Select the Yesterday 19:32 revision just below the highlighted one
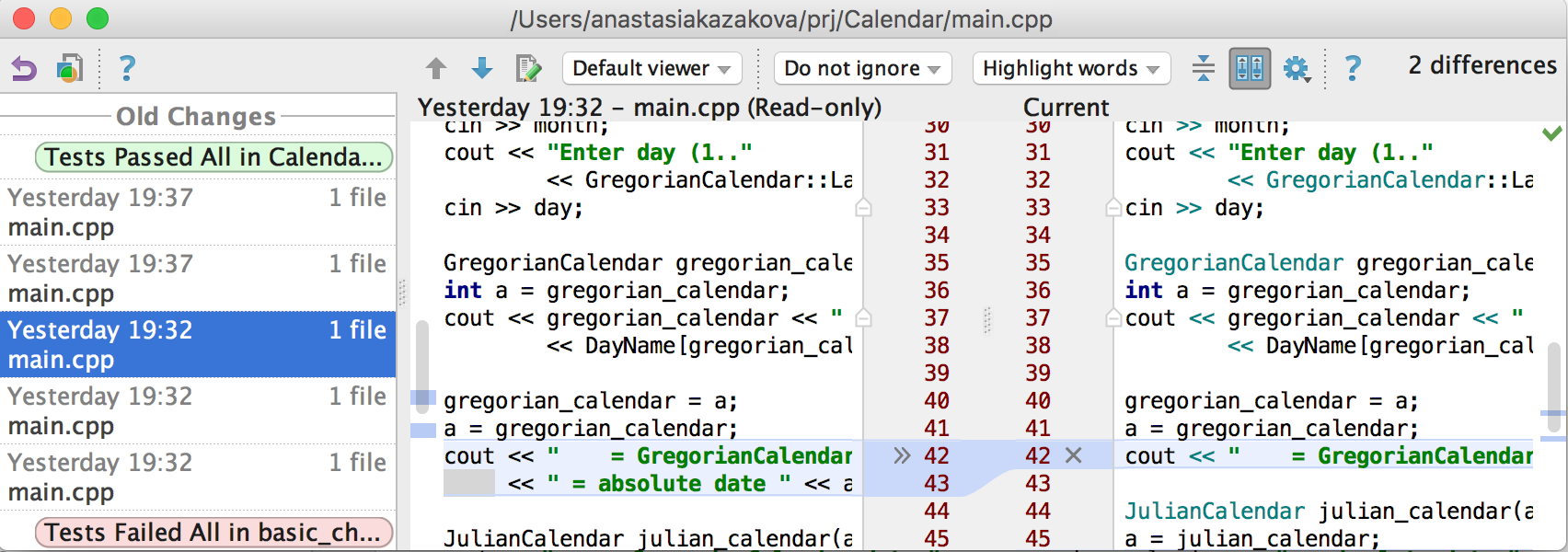This screenshot has width=1568, height=552. 198,411
